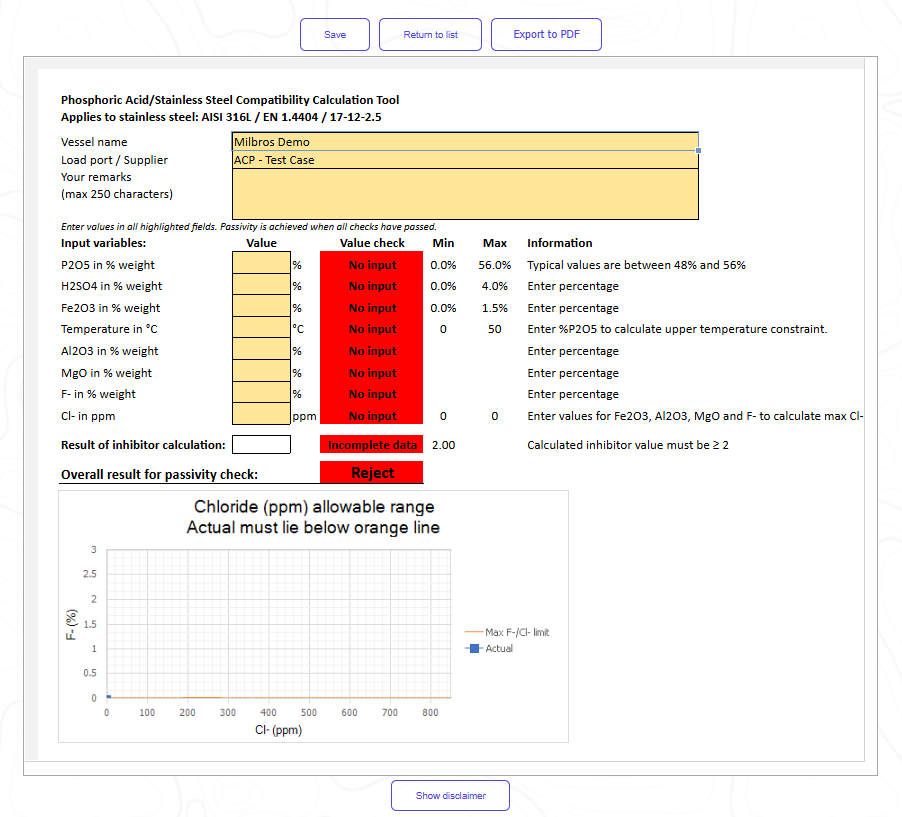Click the 'Max F-/Cl- limit' legend entry
The width and height of the screenshot is (902, 817).
(x=507, y=632)
